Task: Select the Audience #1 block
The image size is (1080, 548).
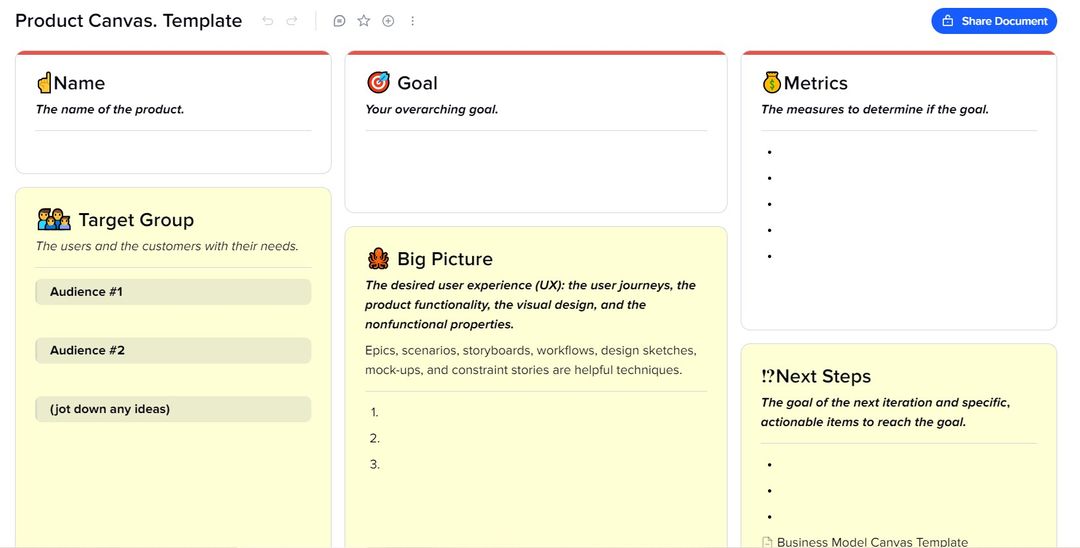Action: pyautogui.click(x=173, y=292)
